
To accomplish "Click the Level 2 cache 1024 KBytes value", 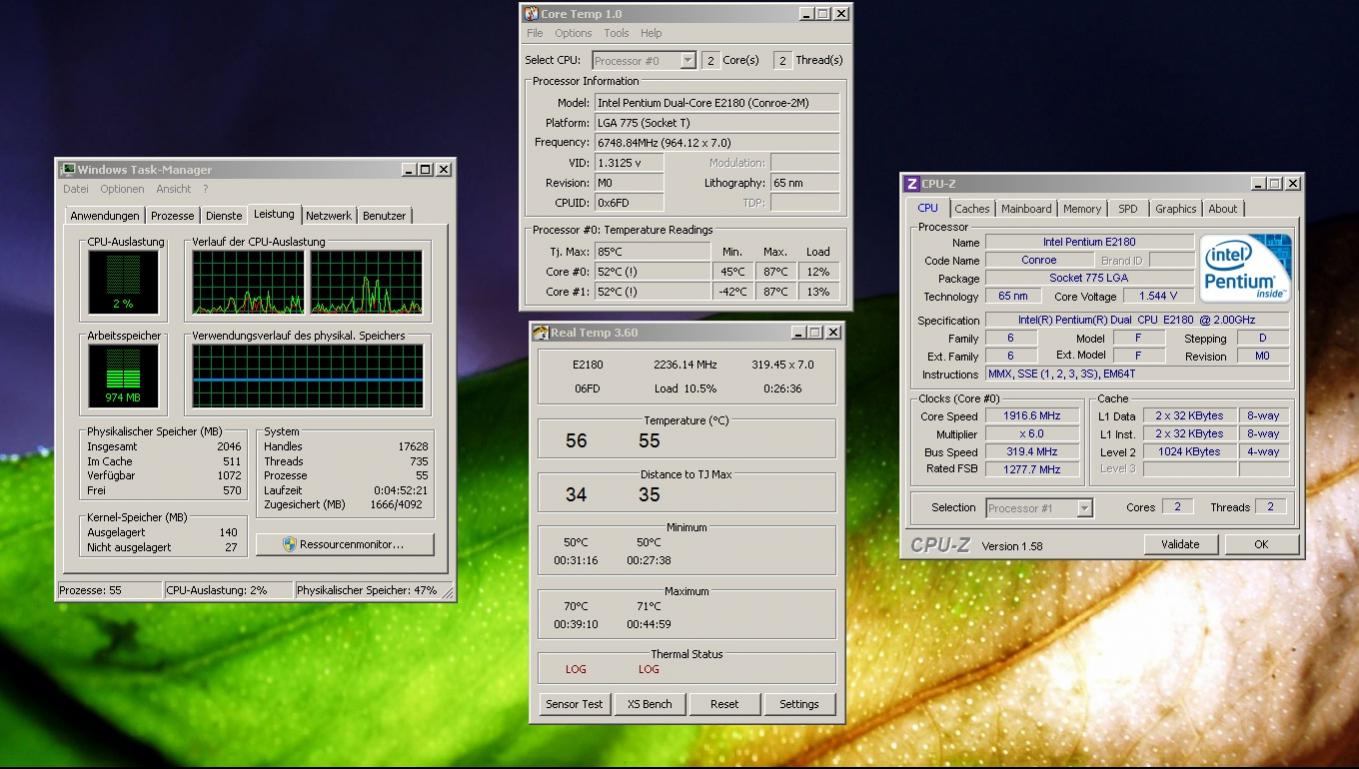I will coord(1189,451).
